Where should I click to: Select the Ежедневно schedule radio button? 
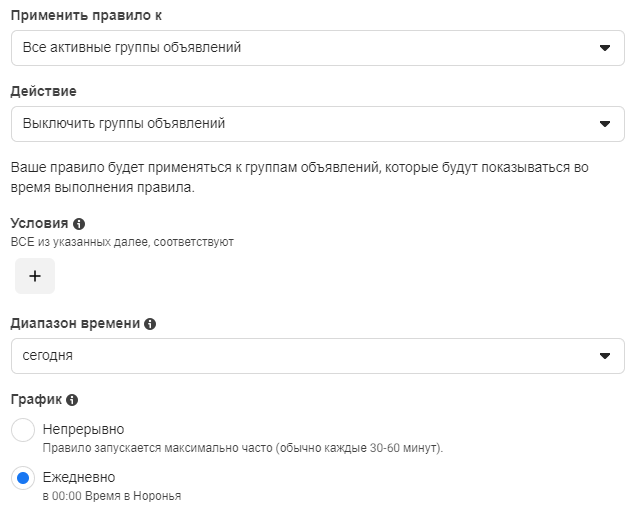(x=23, y=478)
